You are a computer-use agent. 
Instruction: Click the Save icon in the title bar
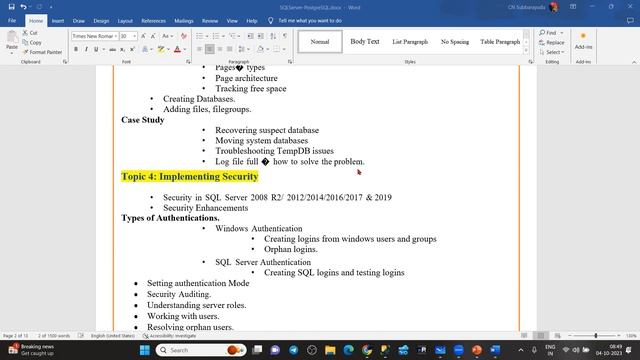point(11,7)
